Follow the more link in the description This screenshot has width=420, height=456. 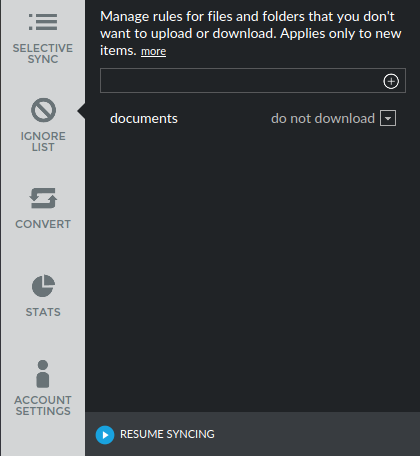tap(153, 51)
